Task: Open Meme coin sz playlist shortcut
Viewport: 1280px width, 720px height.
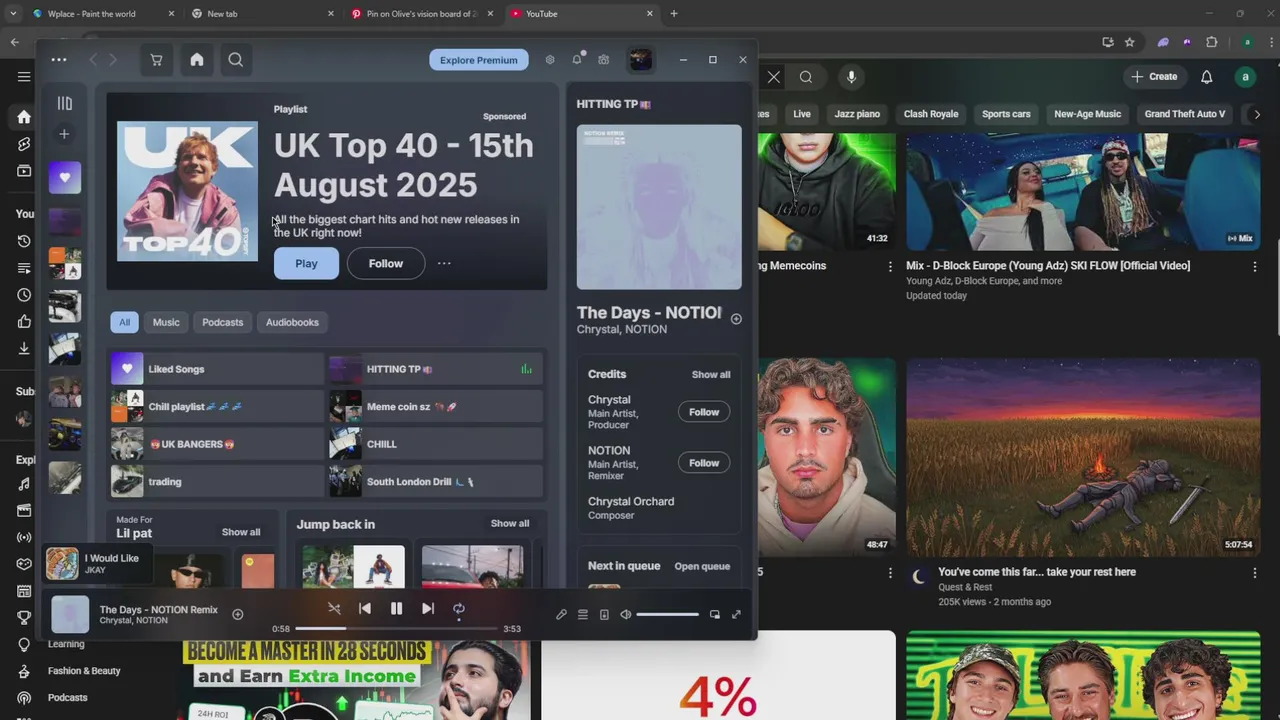Action: click(x=436, y=407)
